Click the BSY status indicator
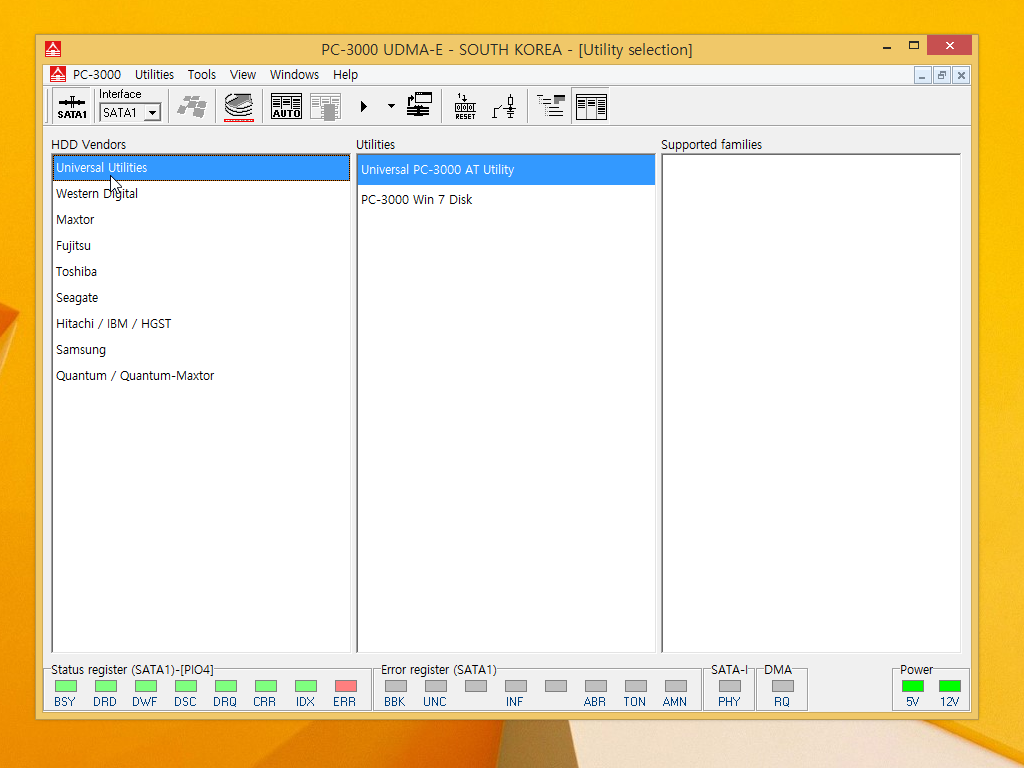 [65, 686]
